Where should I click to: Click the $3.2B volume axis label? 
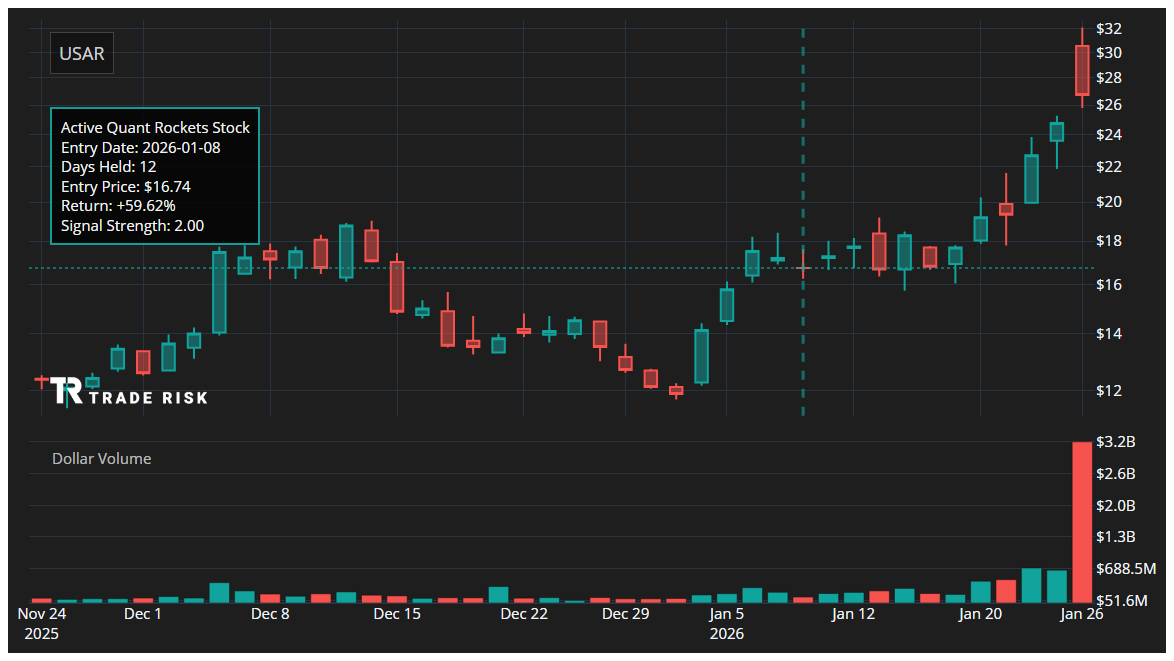1116,442
